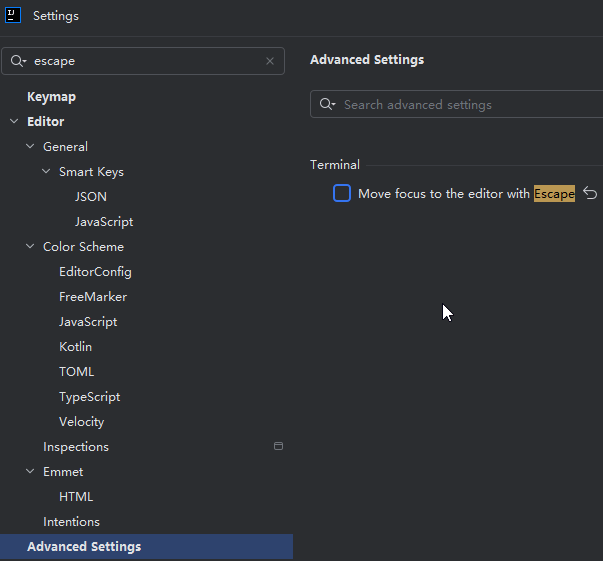Enable 'Move focus to the editor with Escape'
The height and width of the screenshot is (561, 603).
(342, 193)
